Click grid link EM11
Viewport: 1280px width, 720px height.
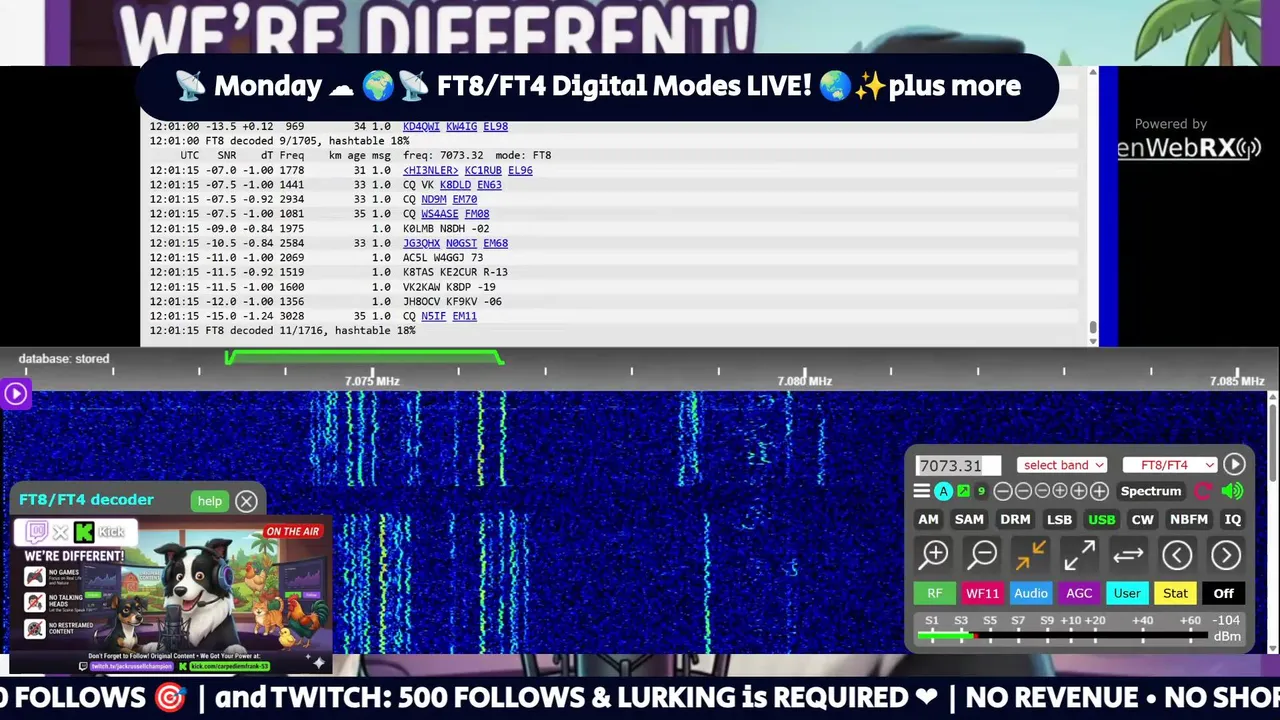[464, 316]
